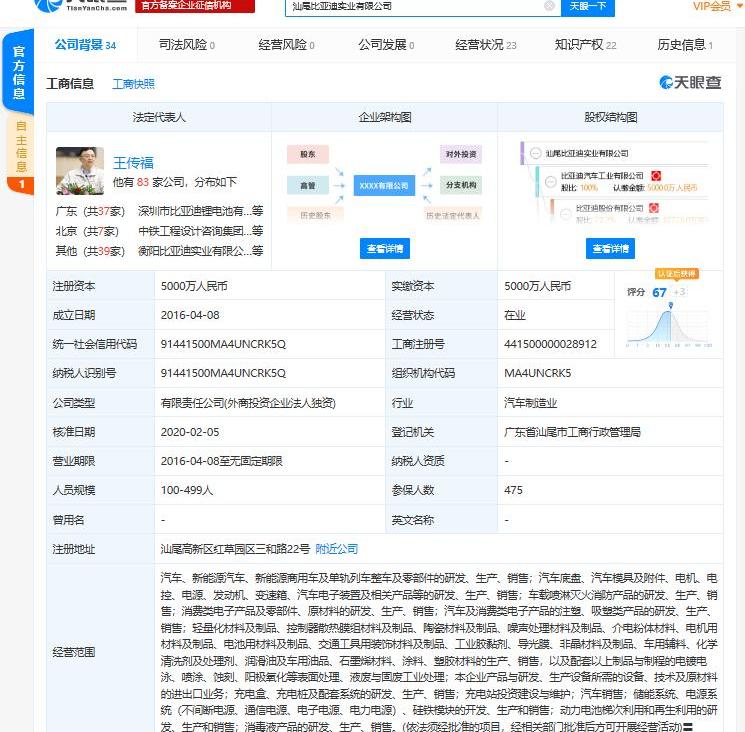Click 行业 value 汽车制造业
Viewport: 745px width, 732px height.
click(530, 403)
